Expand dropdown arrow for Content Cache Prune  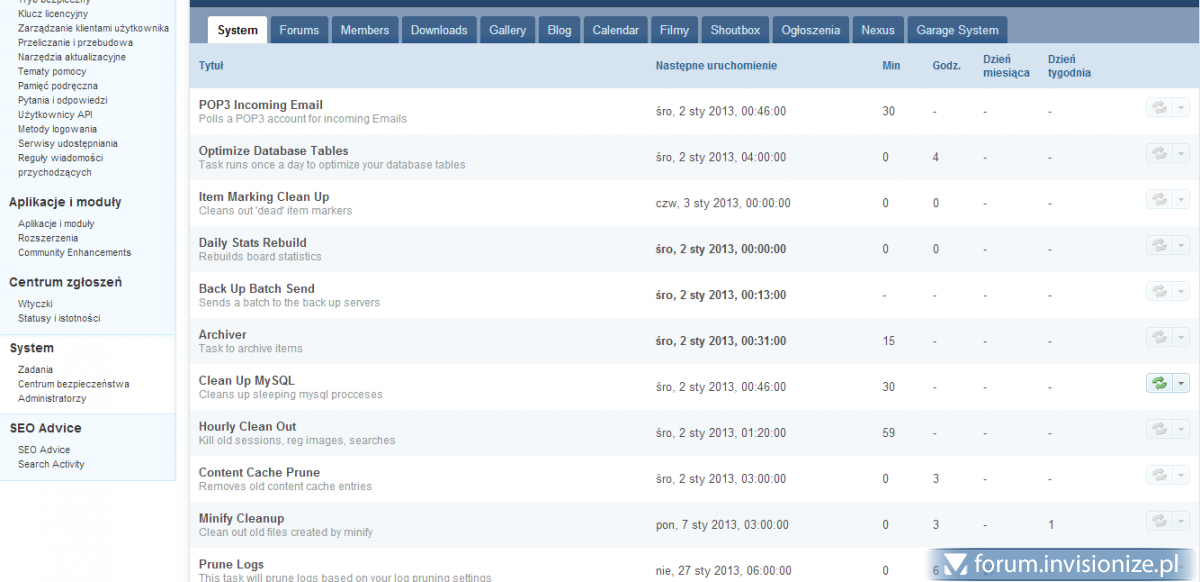coord(1181,475)
